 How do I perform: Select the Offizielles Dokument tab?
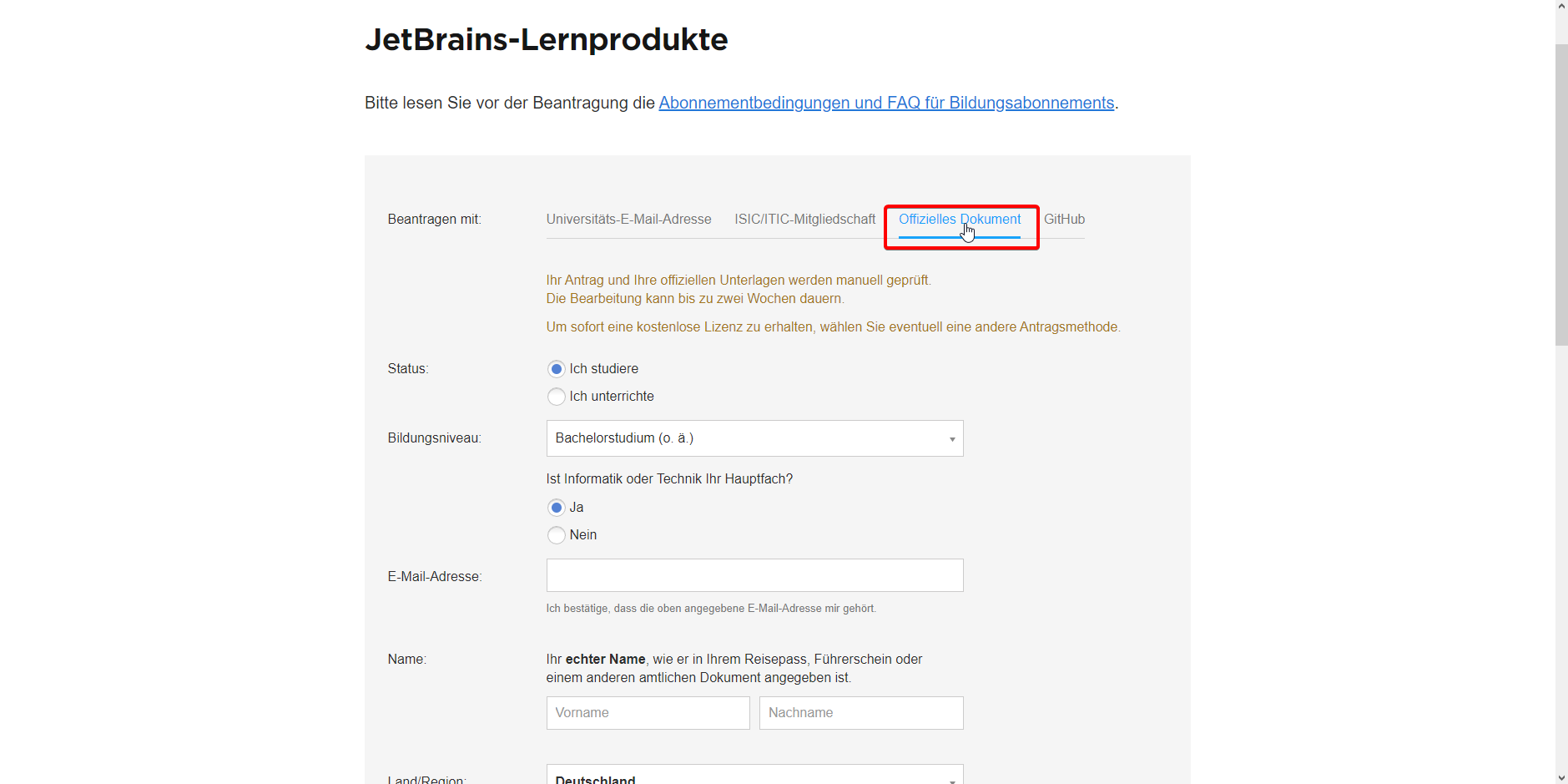(959, 220)
